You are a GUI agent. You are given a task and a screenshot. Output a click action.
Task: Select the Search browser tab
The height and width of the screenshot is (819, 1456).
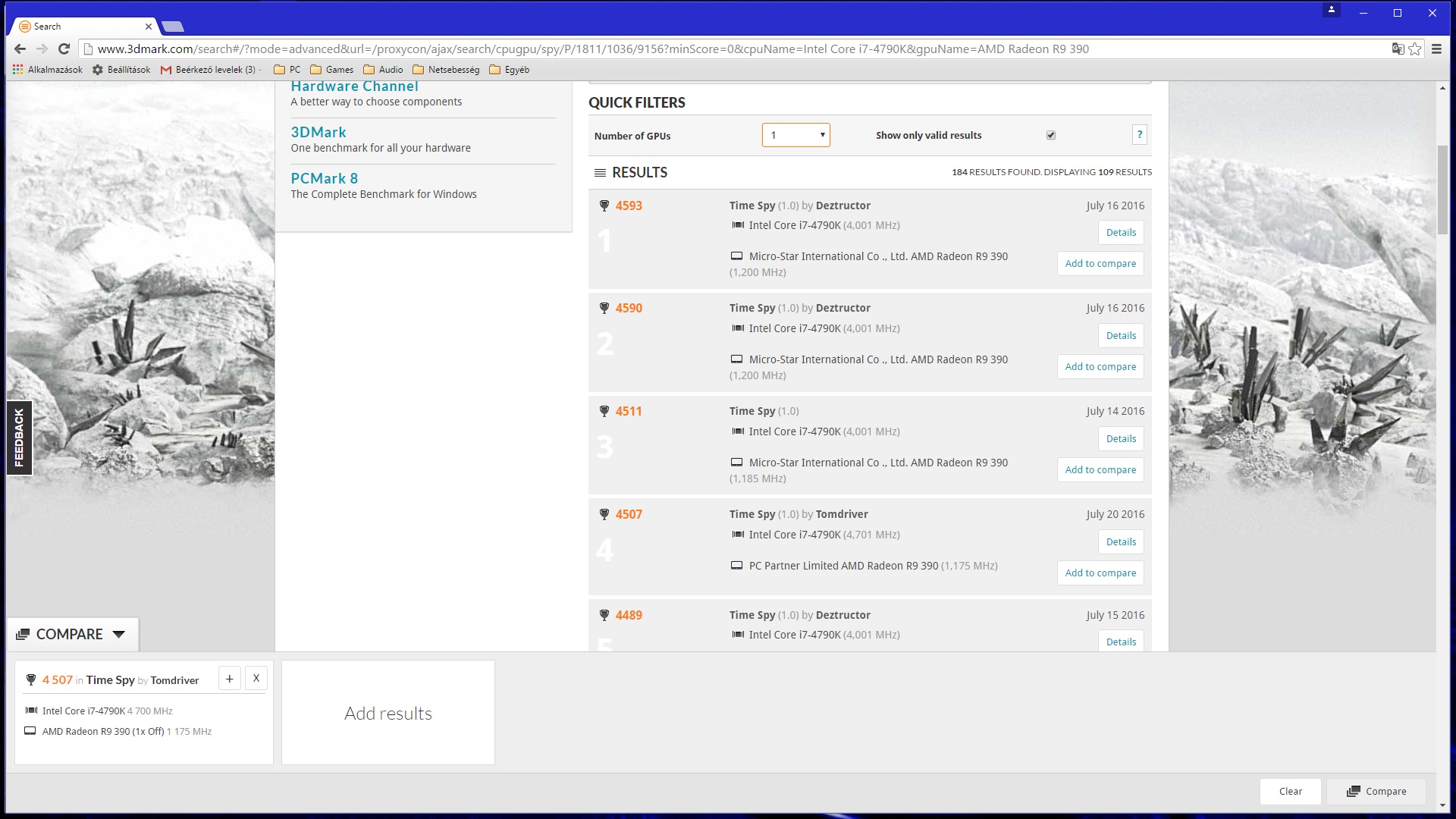(83, 27)
